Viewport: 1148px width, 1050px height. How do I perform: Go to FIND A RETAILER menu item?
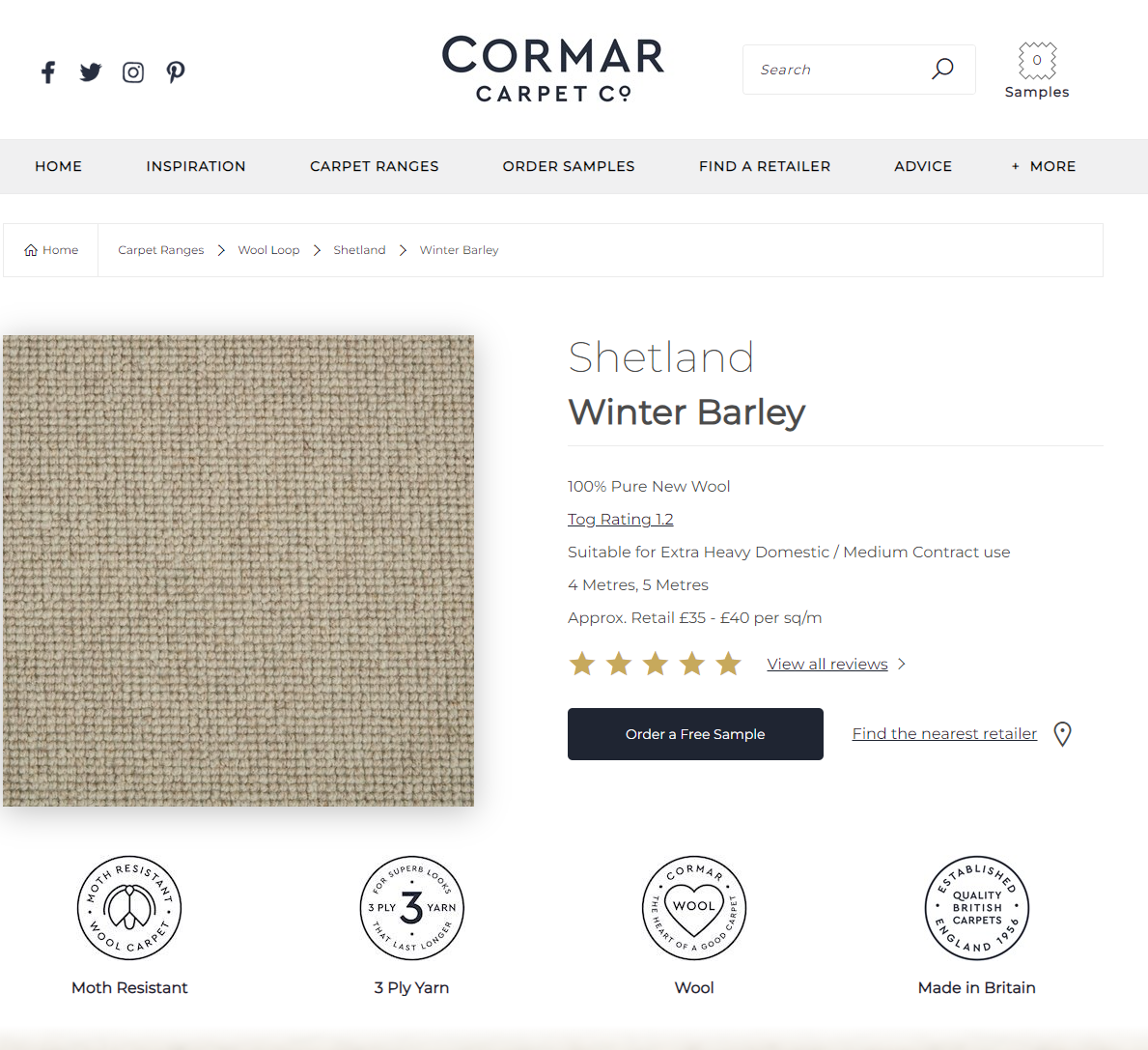(765, 166)
